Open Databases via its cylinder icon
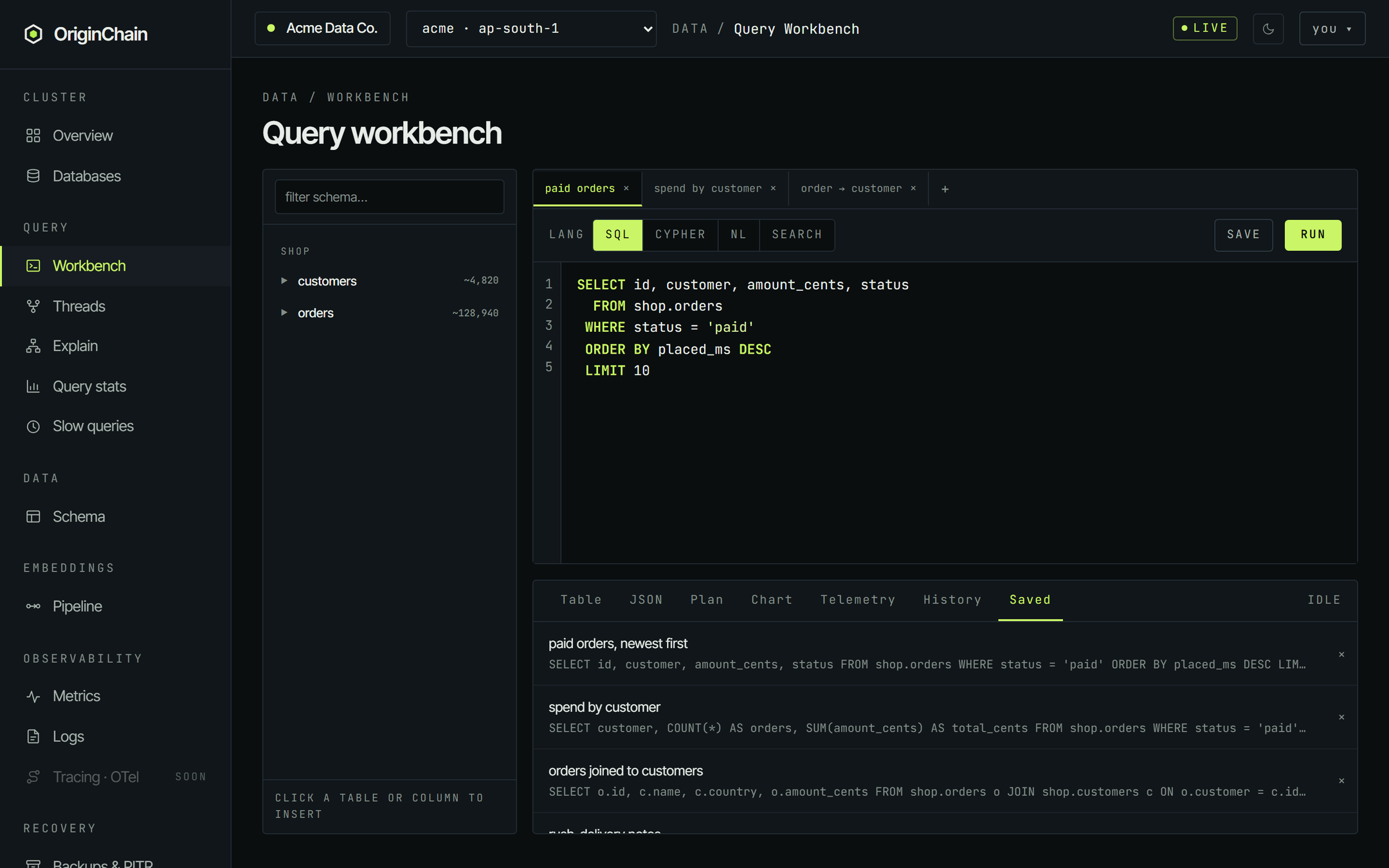This screenshot has width=1389, height=868. [x=33, y=176]
